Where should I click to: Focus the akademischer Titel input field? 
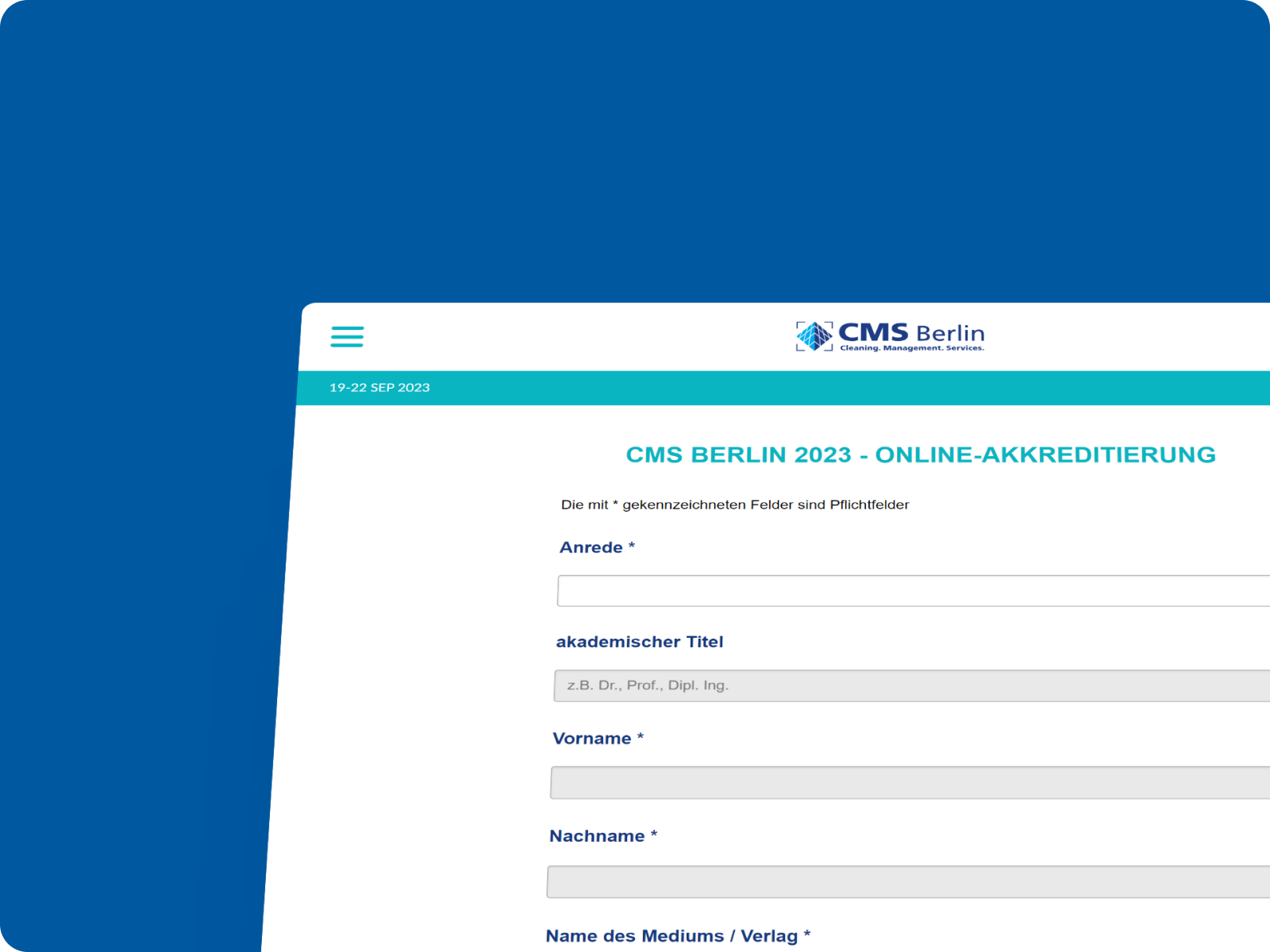click(x=911, y=685)
